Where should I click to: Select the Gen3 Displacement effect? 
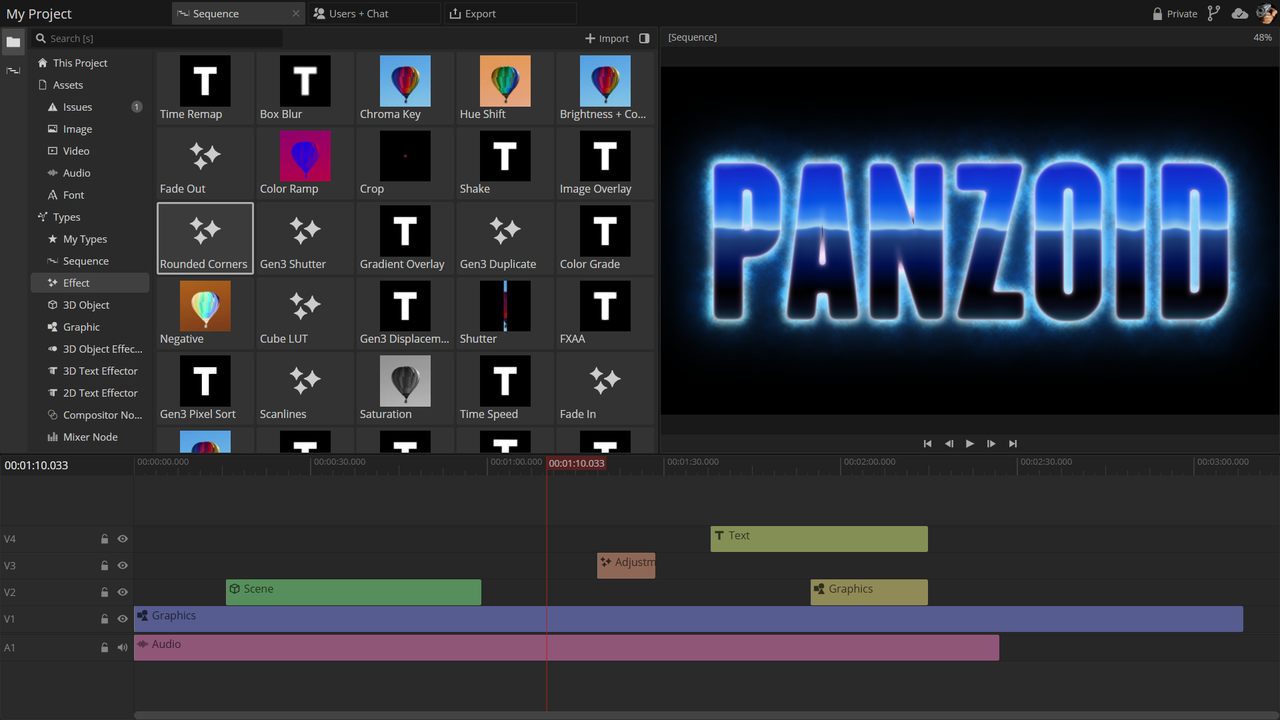point(405,313)
